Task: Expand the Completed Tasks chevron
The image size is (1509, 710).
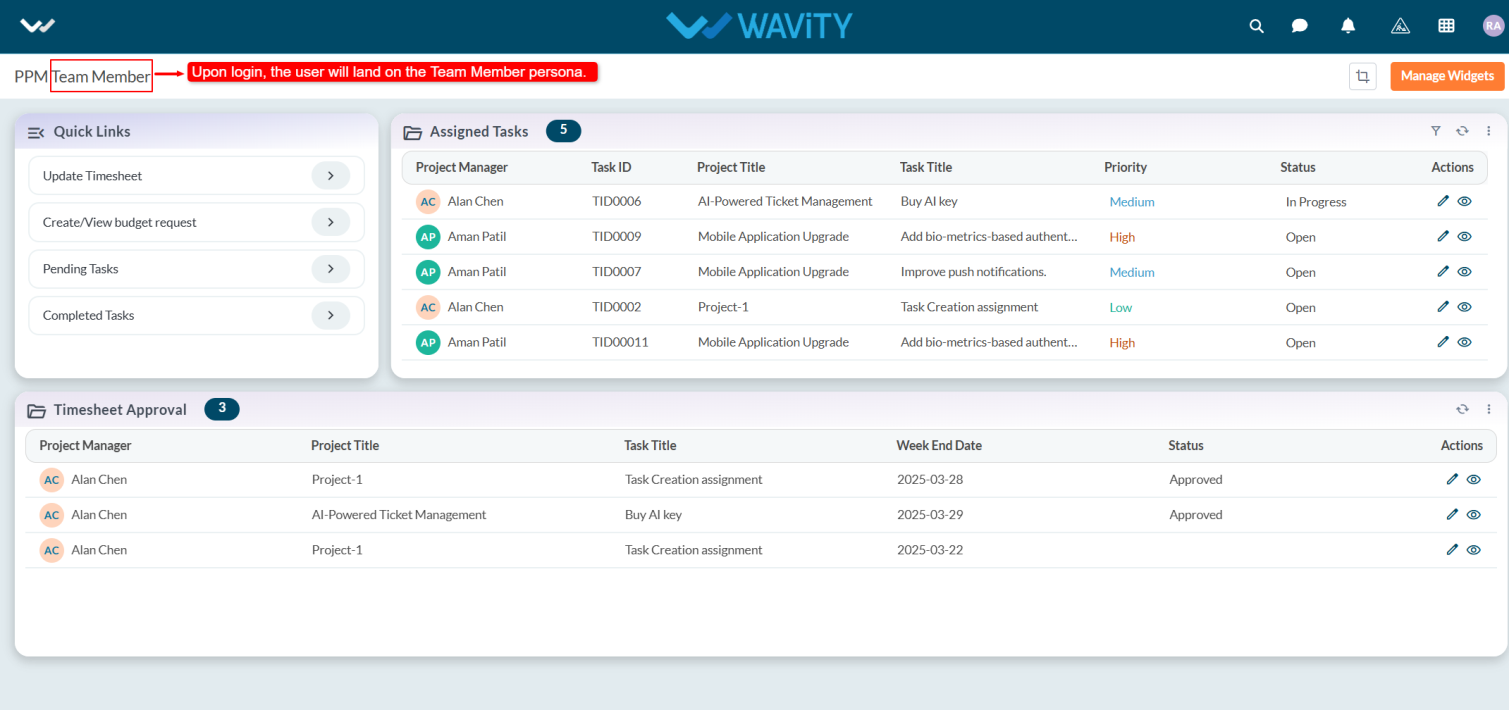Action: [x=331, y=315]
